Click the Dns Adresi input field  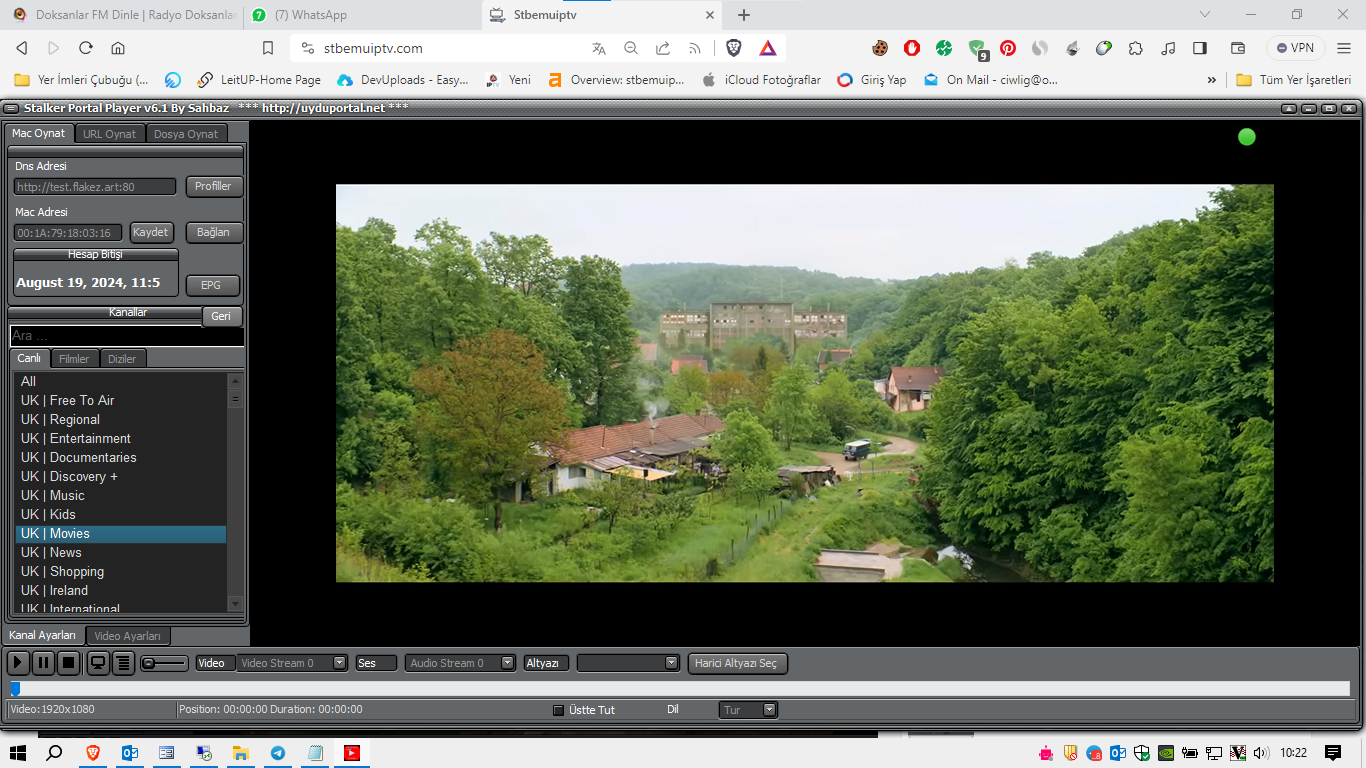(95, 187)
